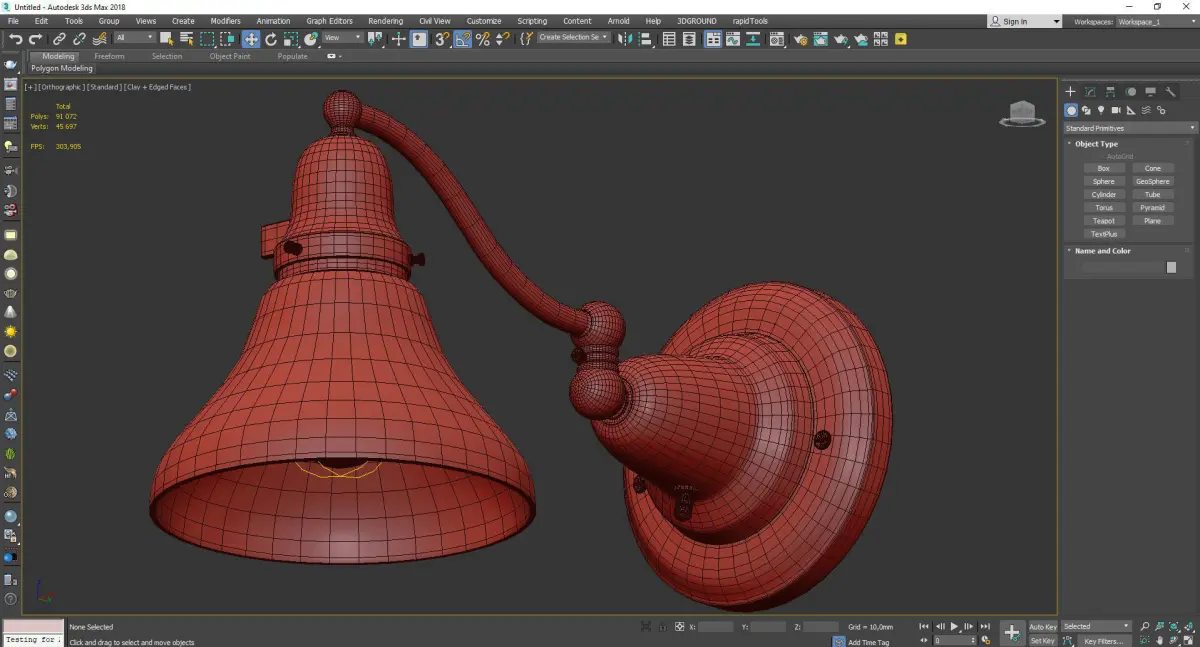
Task: Show the Lights creation category
Action: pos(1101,111)
